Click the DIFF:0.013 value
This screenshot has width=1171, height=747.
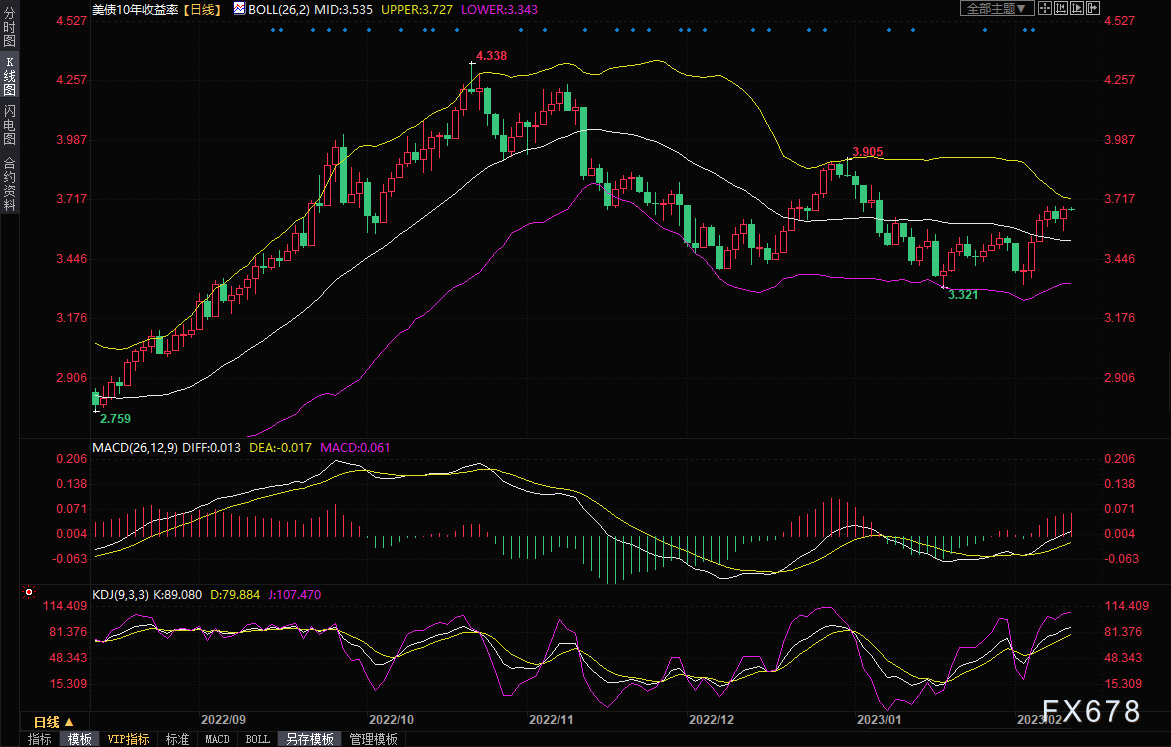211,447
